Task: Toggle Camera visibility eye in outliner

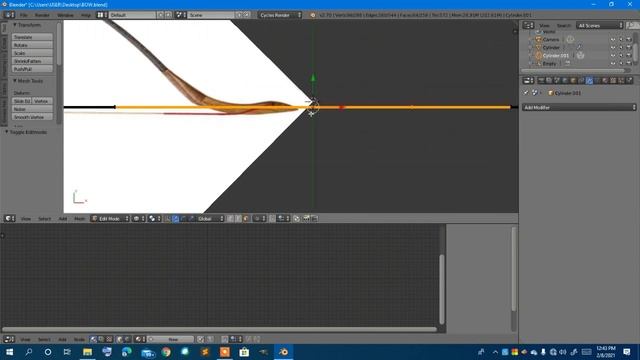Action: pos(613,40)
